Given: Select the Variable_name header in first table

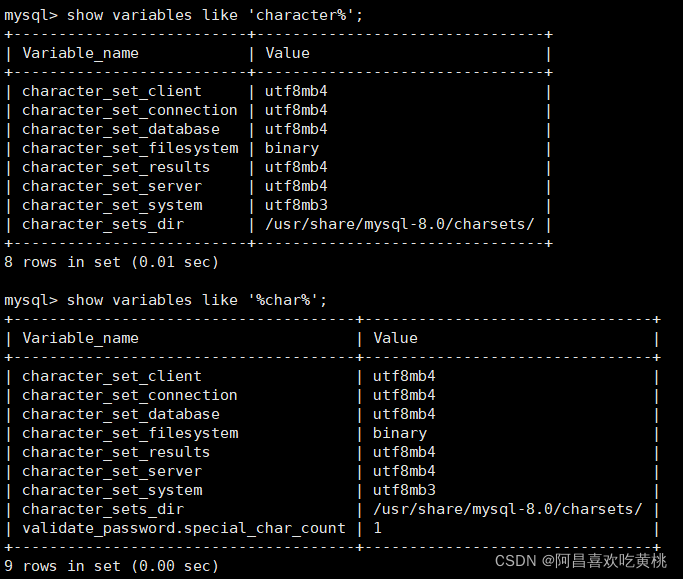Looking at the screenshot, I should (x=81, y=54).
